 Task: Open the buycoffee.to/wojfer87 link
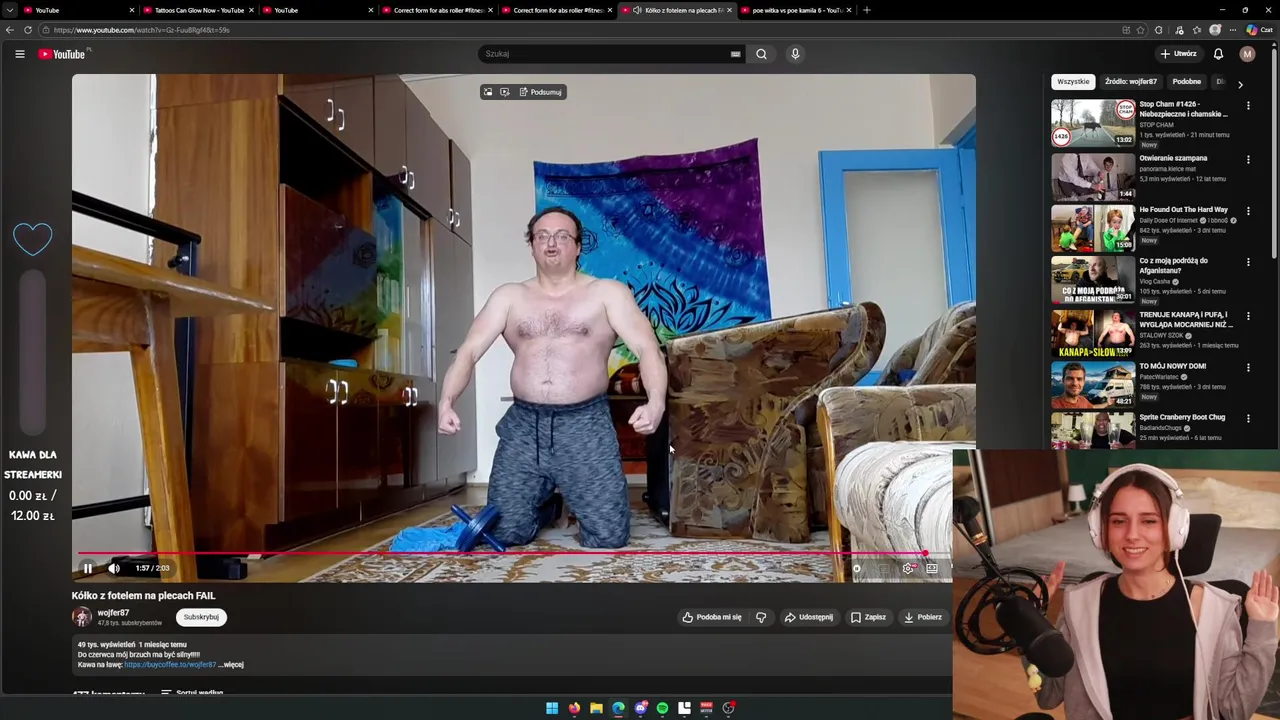tap(170, 665)
